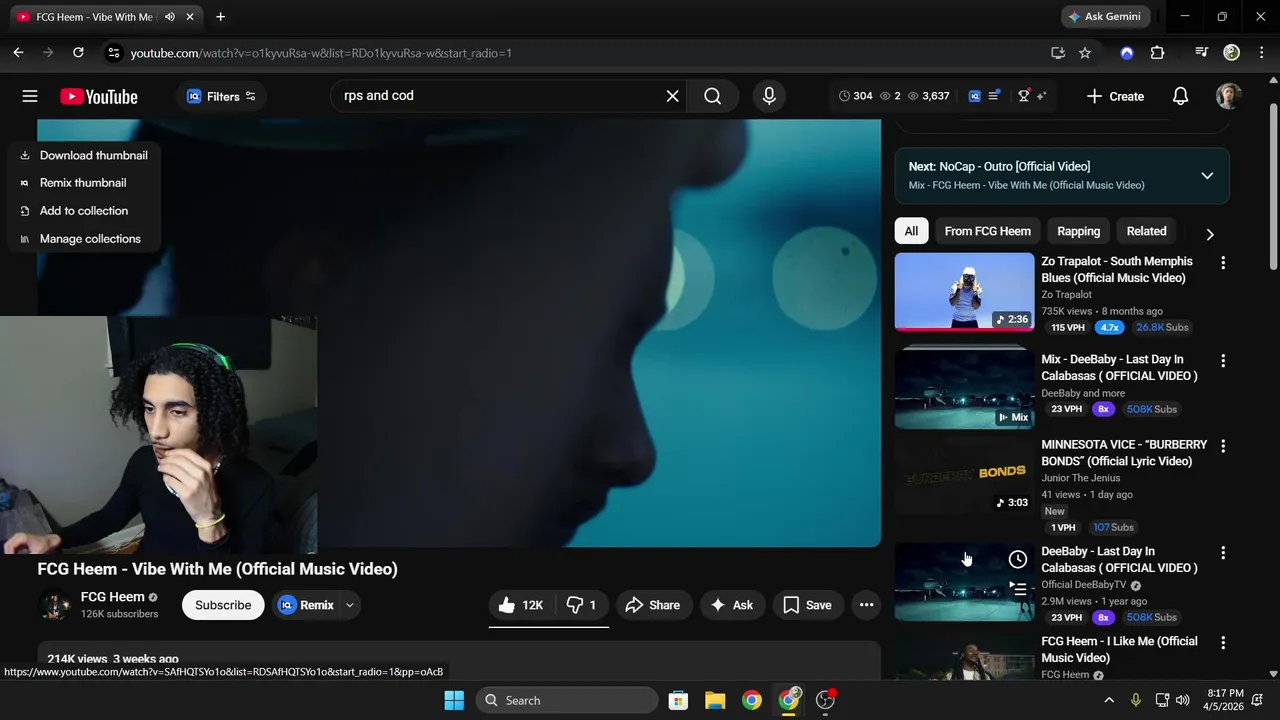Open the YouTube guide hamburger menu
This screenshot has width=1280, height=720.
point(30,96)
